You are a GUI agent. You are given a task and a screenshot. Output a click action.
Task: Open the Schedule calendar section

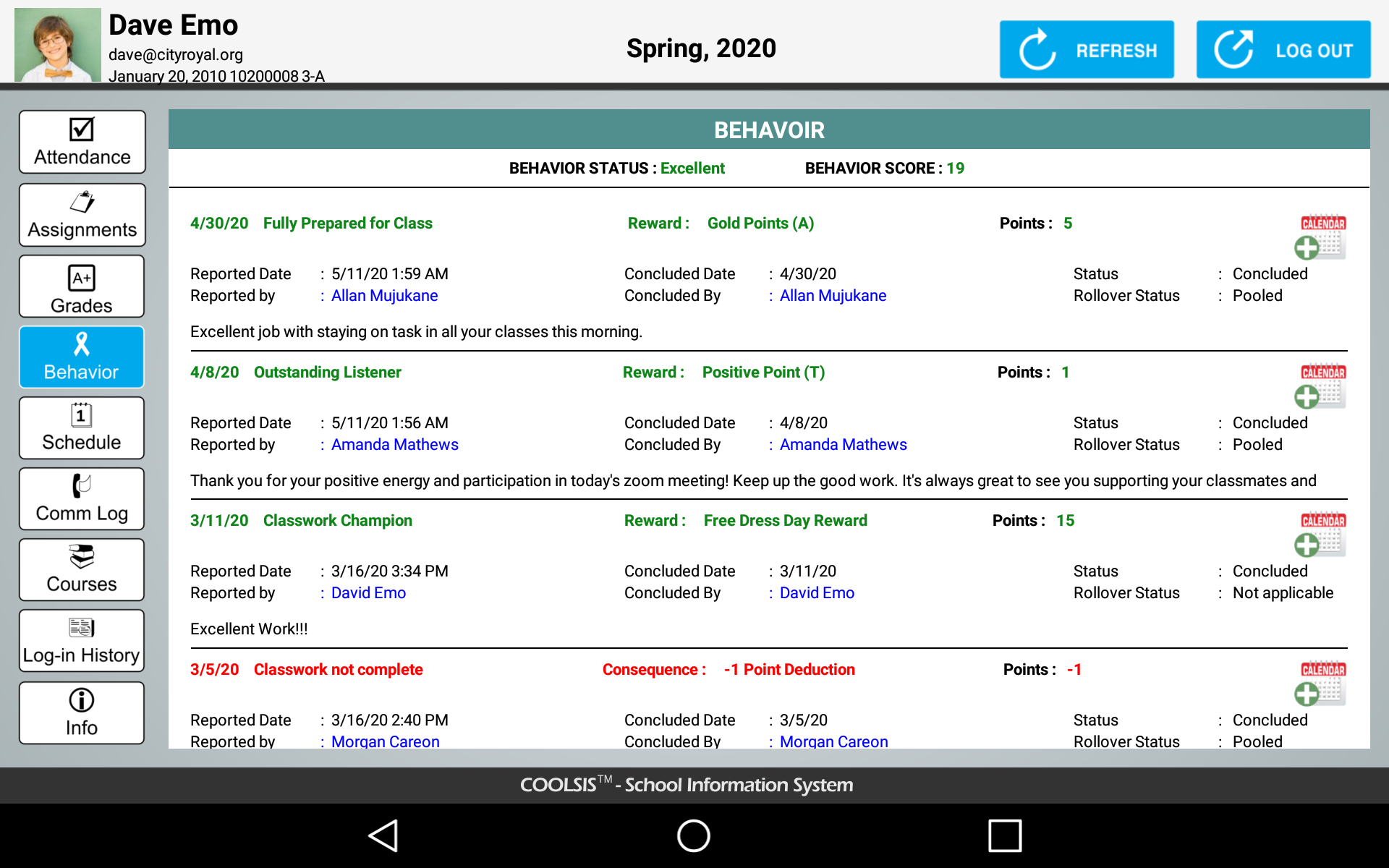(82, 427)
